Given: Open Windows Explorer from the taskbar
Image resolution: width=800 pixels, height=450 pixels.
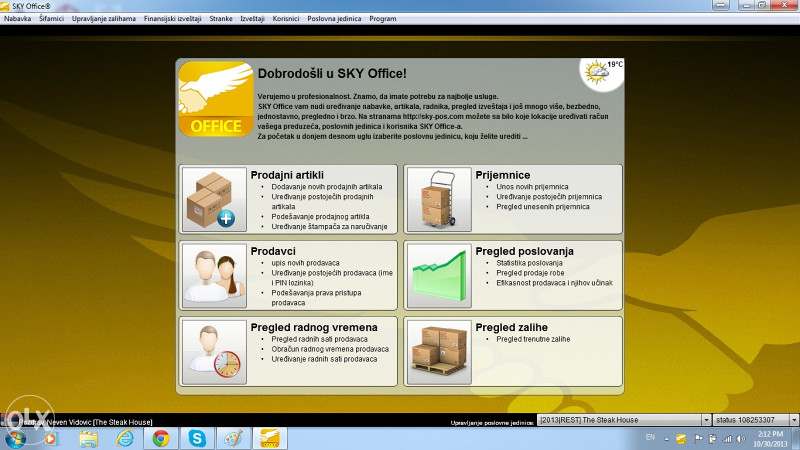Looking at the screenshot, I should [88, 439].
